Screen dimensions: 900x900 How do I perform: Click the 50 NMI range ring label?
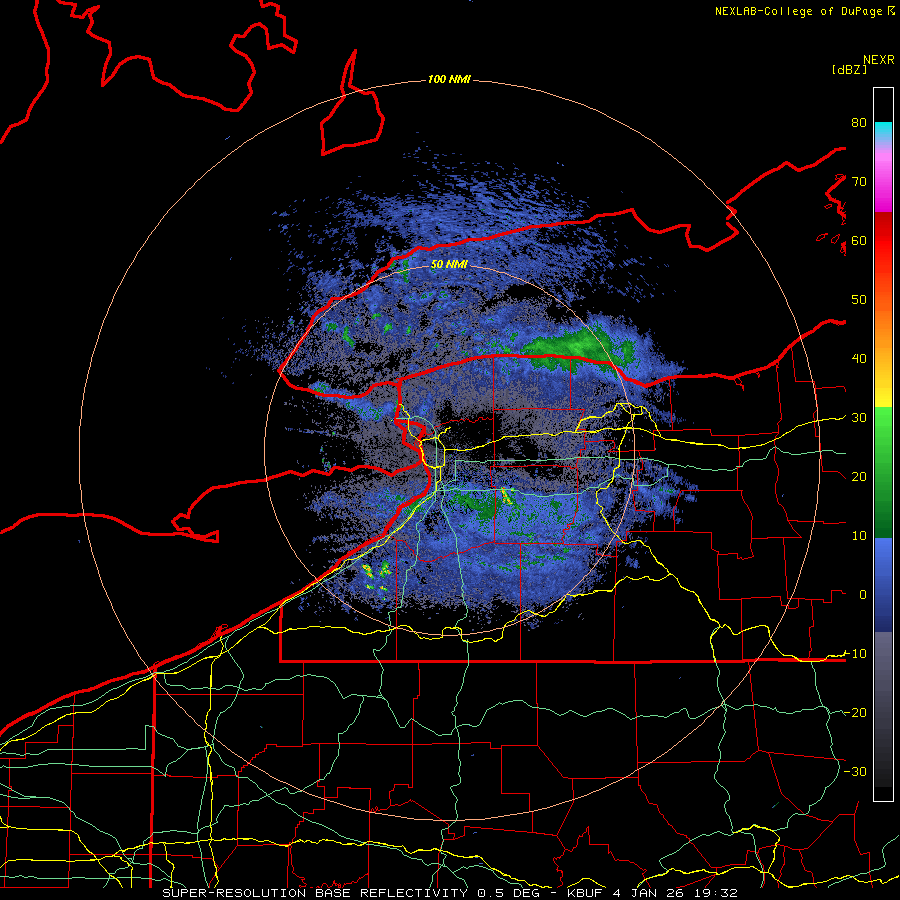pyautogui.click(x=449, y=265)
